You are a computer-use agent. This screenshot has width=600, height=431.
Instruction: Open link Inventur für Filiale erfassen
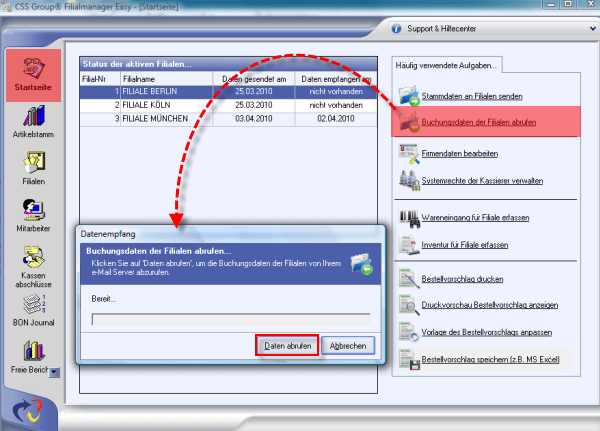(x=465, y=245)
